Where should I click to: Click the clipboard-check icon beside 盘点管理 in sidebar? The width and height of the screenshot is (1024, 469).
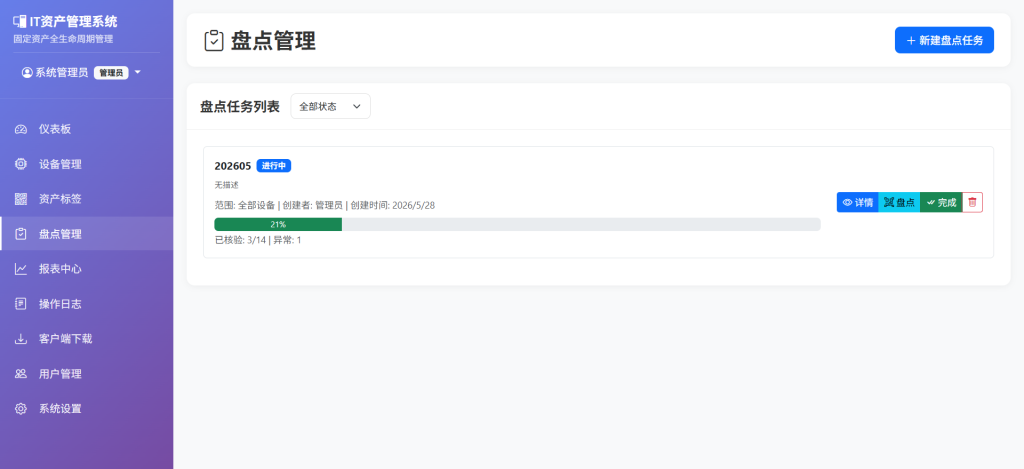[21, 234]
